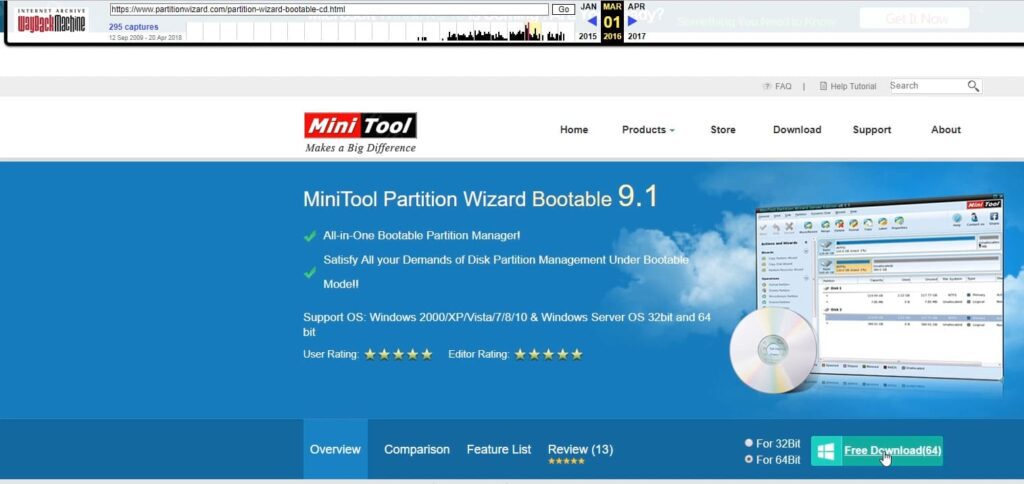Screen dimensions: 1024x484
Task: Click the Get It Now button
Action: [914, 18]
